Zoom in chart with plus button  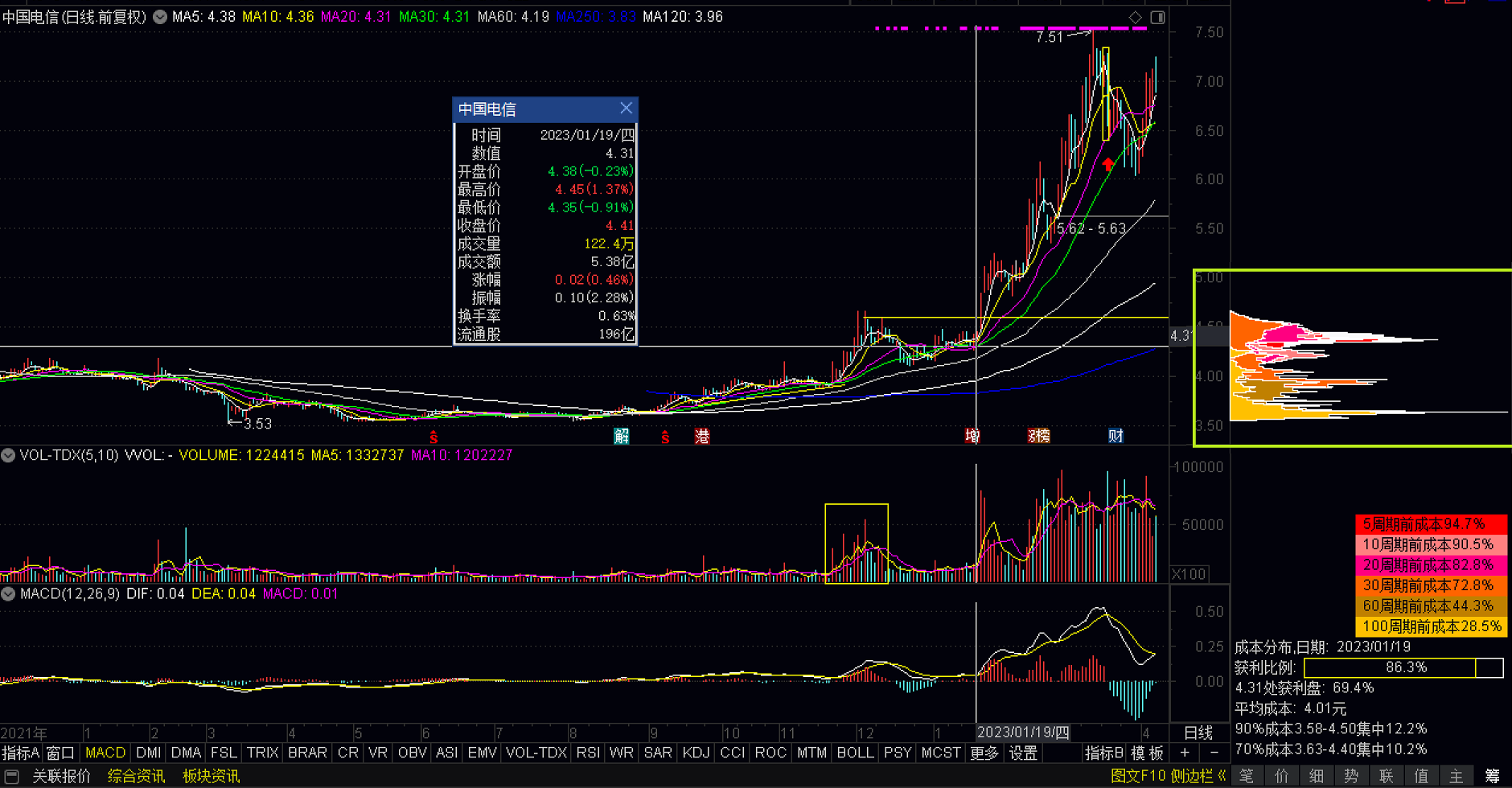1185,753
